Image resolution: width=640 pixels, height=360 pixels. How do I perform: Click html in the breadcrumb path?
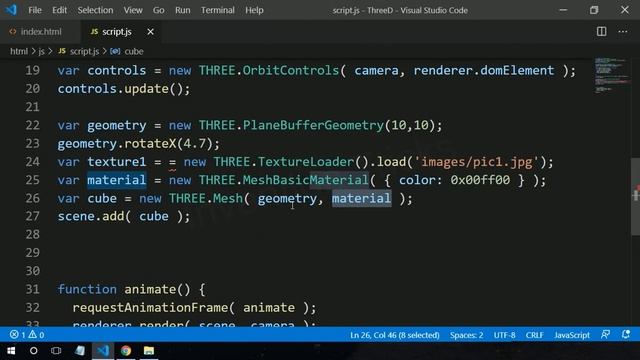(19, 51)
